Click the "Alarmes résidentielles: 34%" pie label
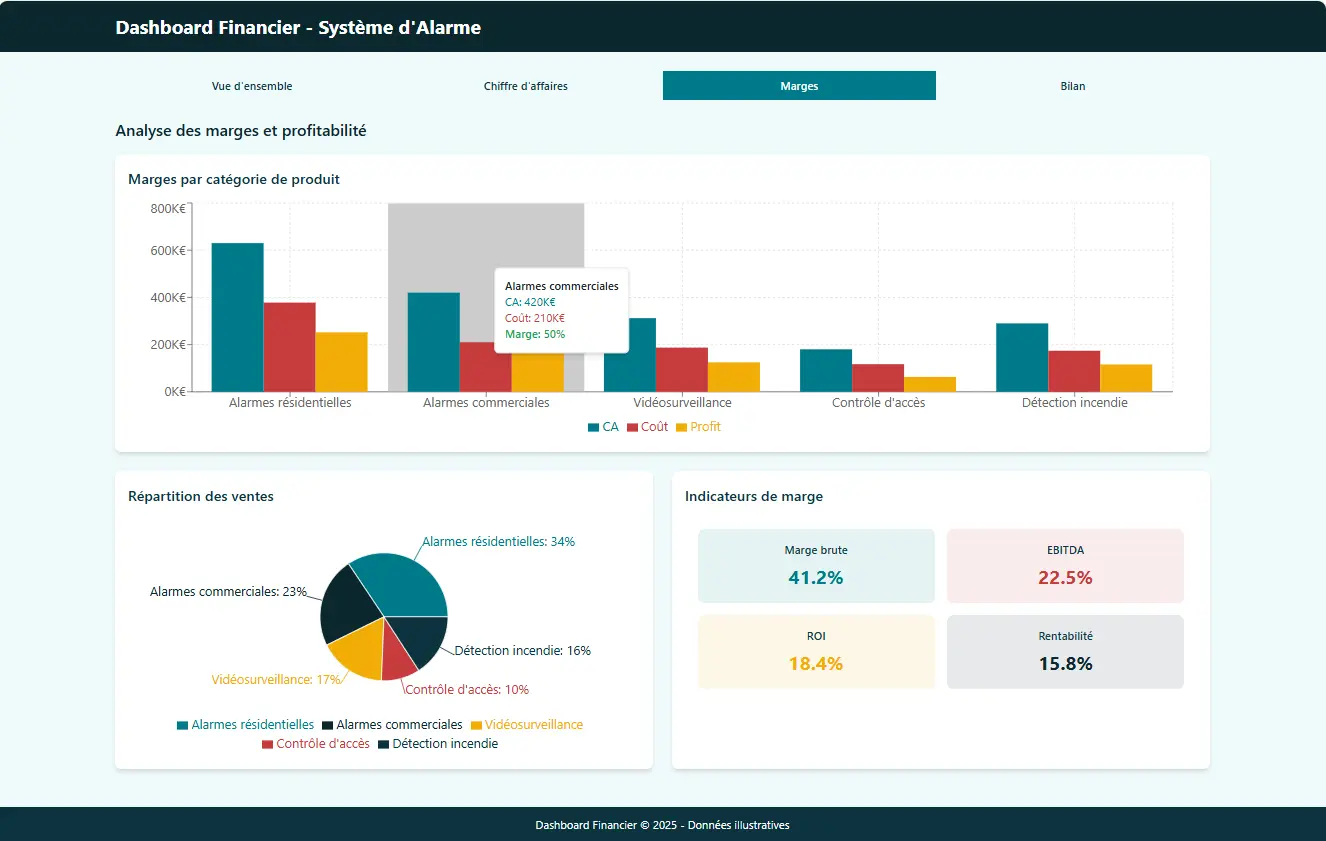Viewport: 1326px width, 841px height. (498, 542)
